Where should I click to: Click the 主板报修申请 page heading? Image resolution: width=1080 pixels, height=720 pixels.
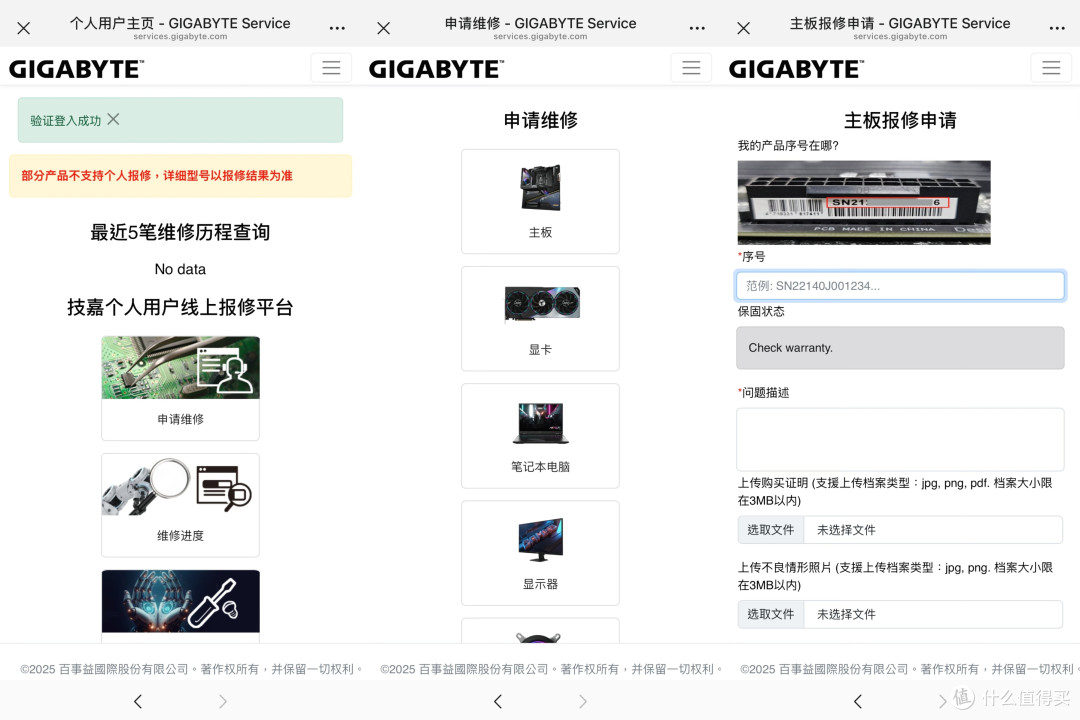pos(900,121)
